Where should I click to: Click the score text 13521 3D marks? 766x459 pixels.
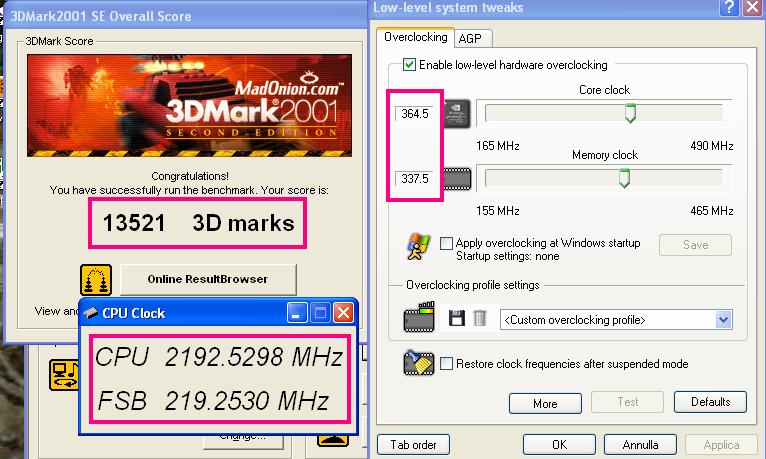click(x=198, y=223)
